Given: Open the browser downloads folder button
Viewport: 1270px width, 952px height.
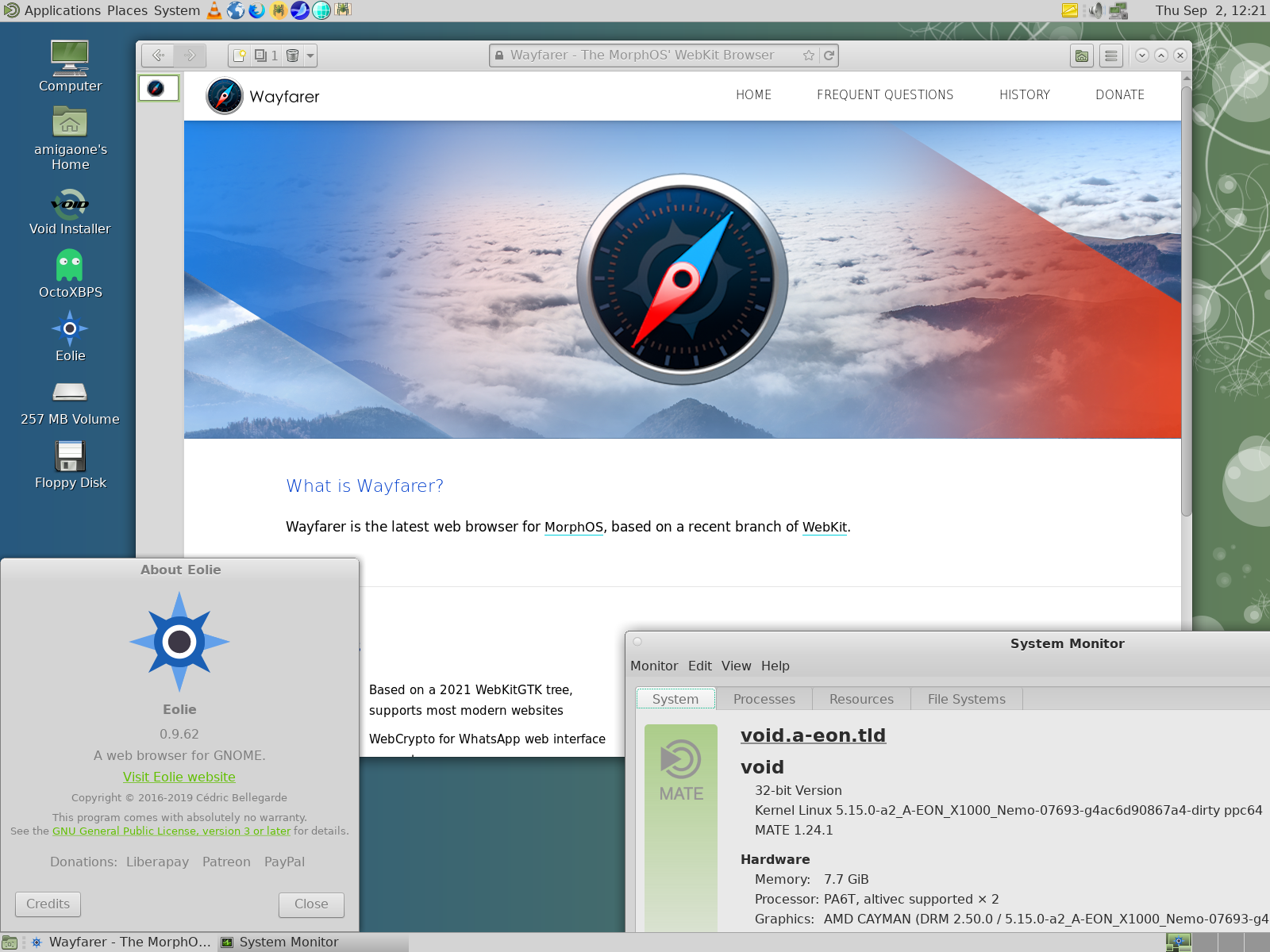Looking at the screenshot, I should coord(1082,56).
